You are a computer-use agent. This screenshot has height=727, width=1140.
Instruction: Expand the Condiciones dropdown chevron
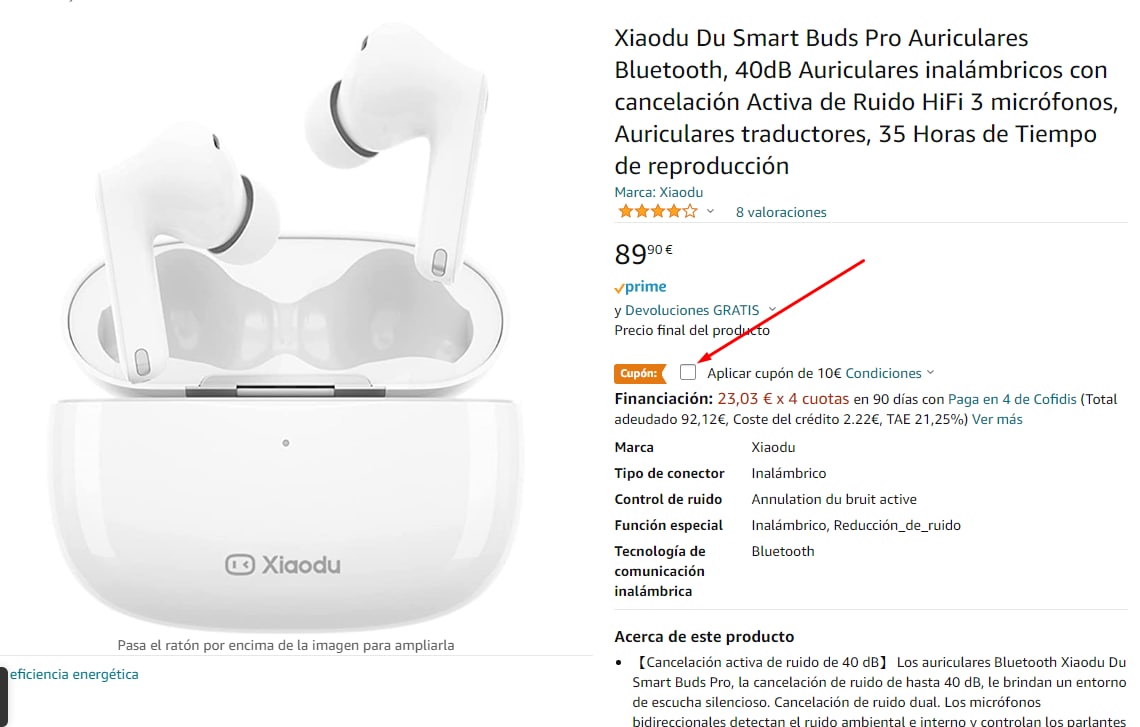930,372
